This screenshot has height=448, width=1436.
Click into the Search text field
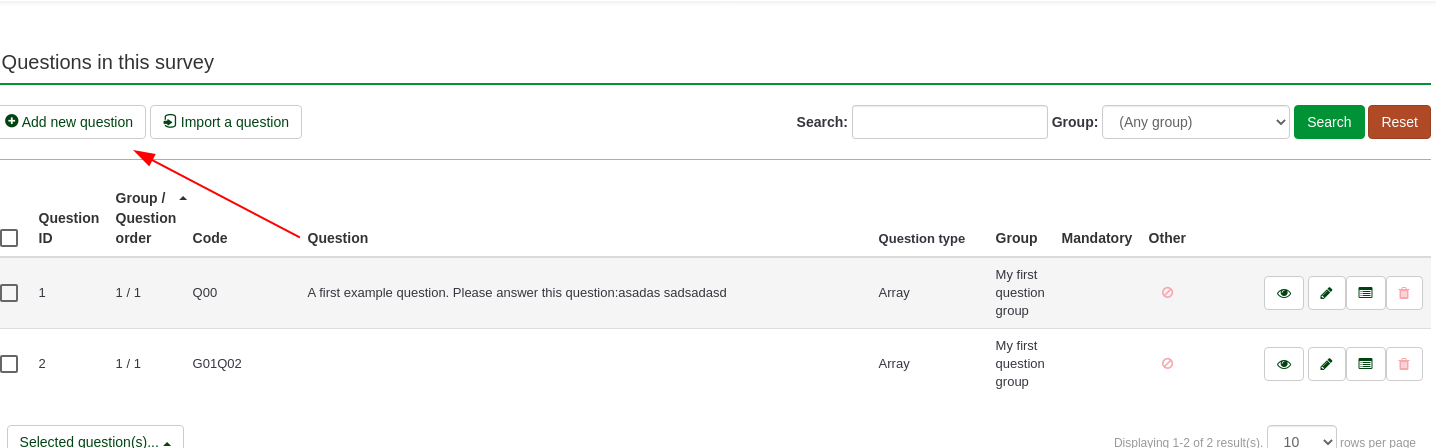point(949,122)
